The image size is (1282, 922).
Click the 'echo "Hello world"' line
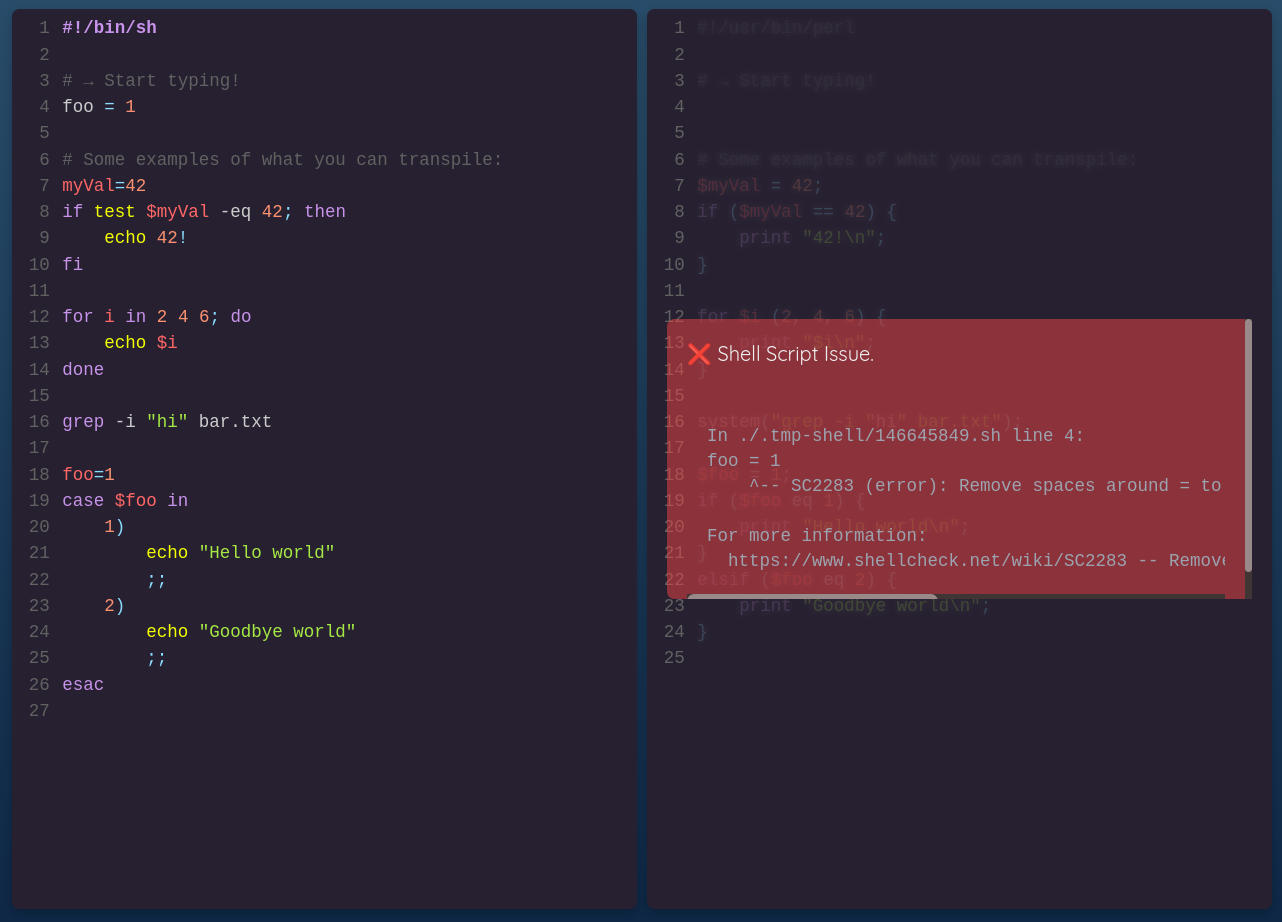240,552
